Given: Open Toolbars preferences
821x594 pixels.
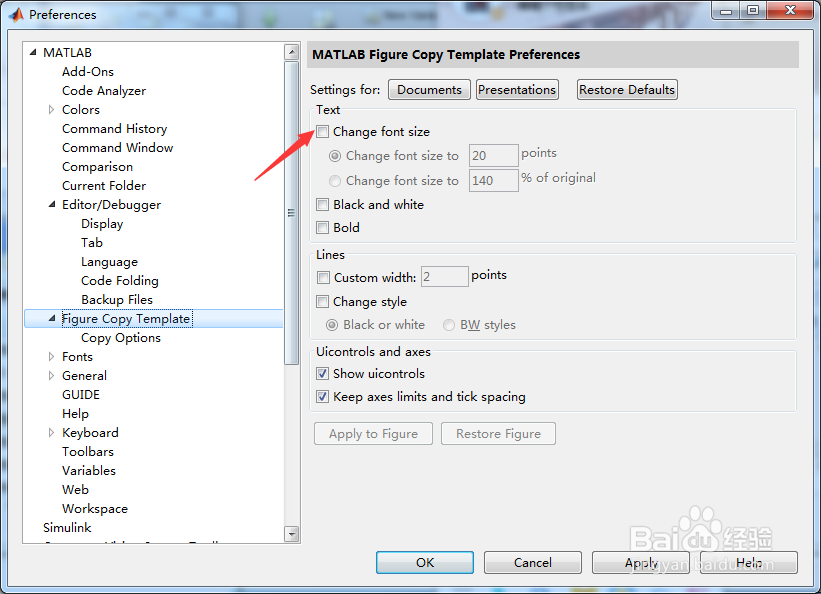Looking at the screenshot, I should (87, 452).
